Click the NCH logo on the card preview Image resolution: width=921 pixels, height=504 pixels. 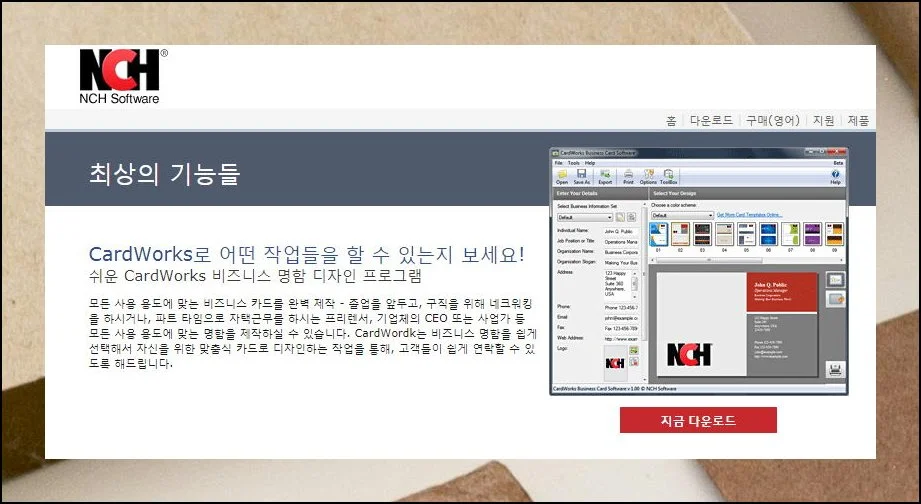pos(689,355)
